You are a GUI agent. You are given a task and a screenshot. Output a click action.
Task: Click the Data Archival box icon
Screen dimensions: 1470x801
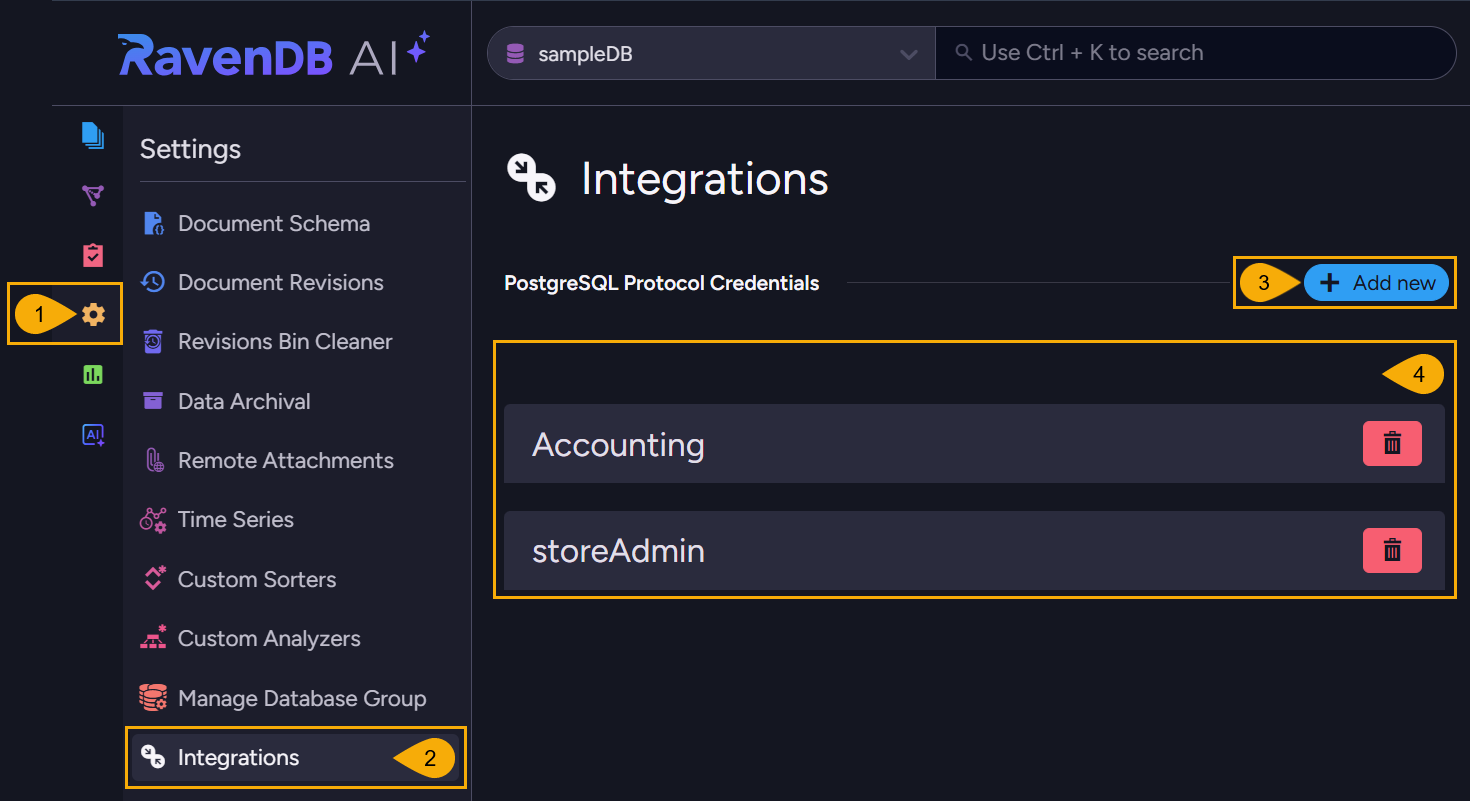(153, 401)
